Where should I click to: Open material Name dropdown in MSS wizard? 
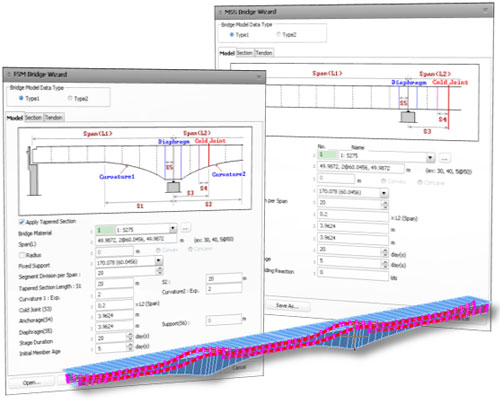pyautogui.click(x=430, y=157)
